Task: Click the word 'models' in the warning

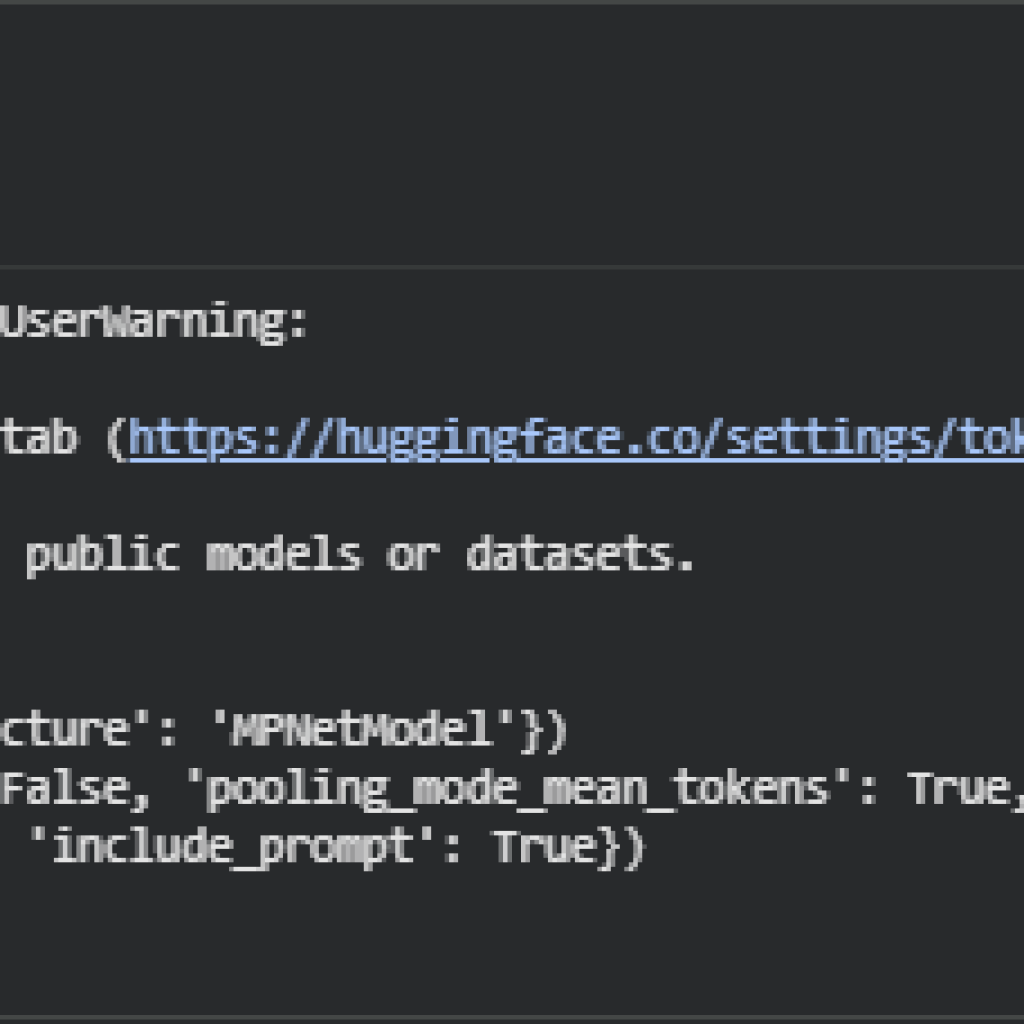Action: click(283, 553)
